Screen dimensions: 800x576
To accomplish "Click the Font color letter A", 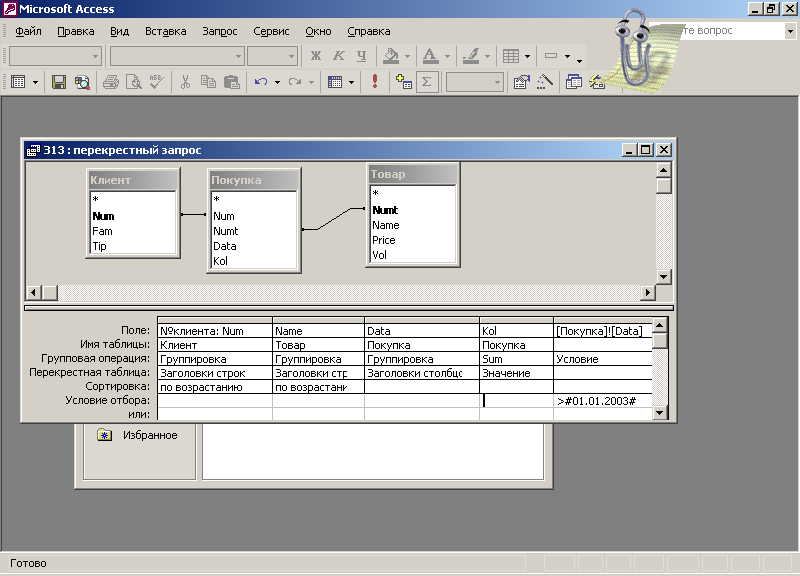I will 431,56.
